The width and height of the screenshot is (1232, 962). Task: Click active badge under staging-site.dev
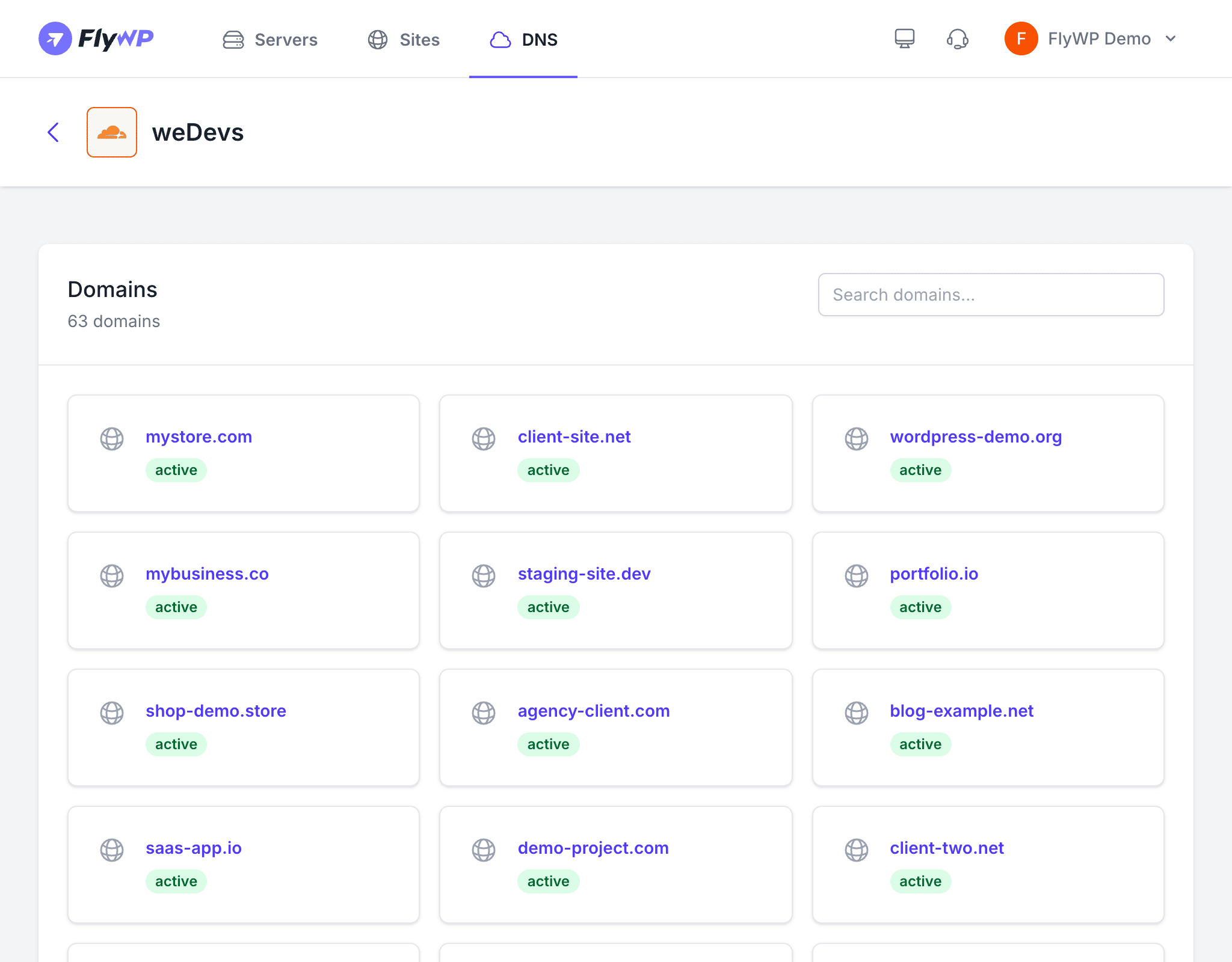point(548,607)
